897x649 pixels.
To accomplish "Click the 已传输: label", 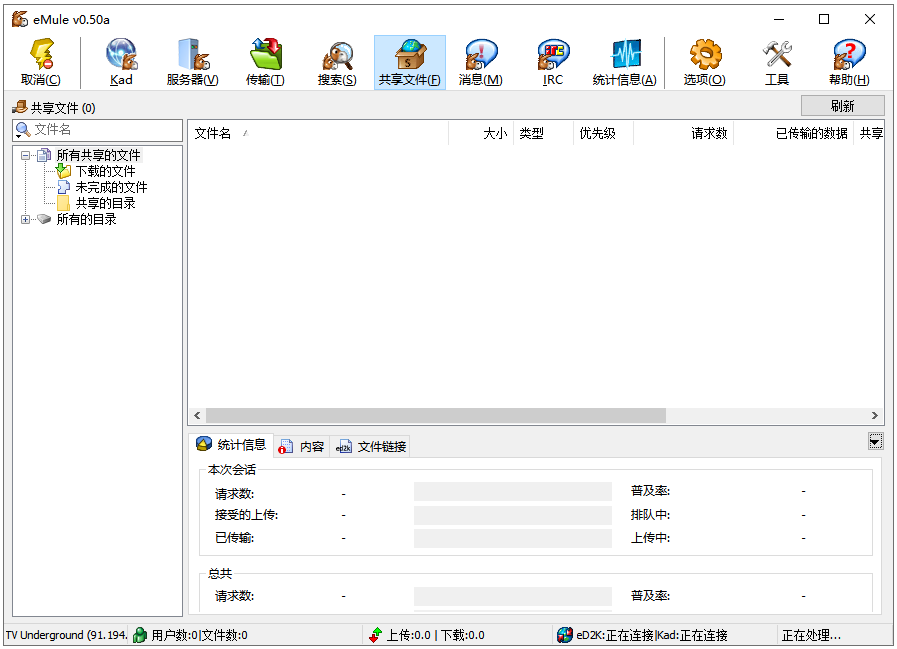I will (235, 538).
